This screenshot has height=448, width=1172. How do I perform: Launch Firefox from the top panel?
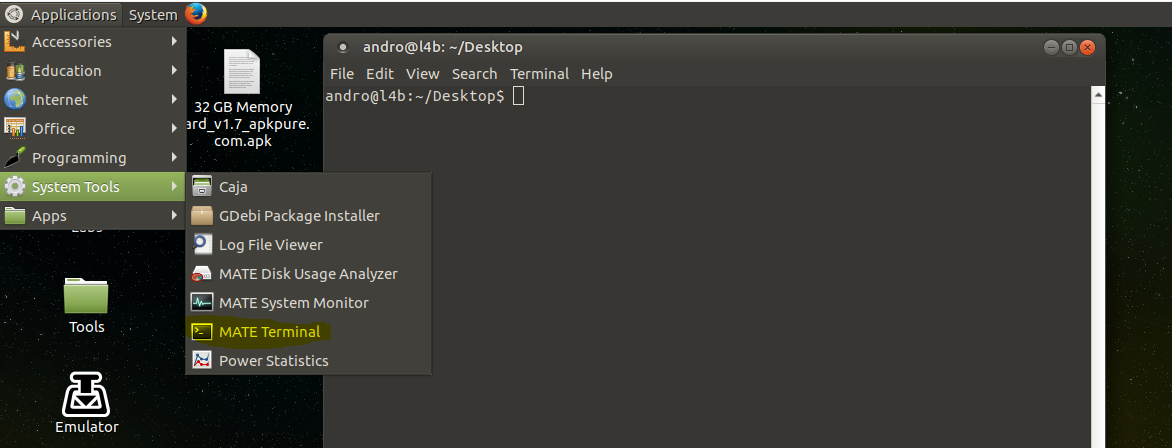196,14
